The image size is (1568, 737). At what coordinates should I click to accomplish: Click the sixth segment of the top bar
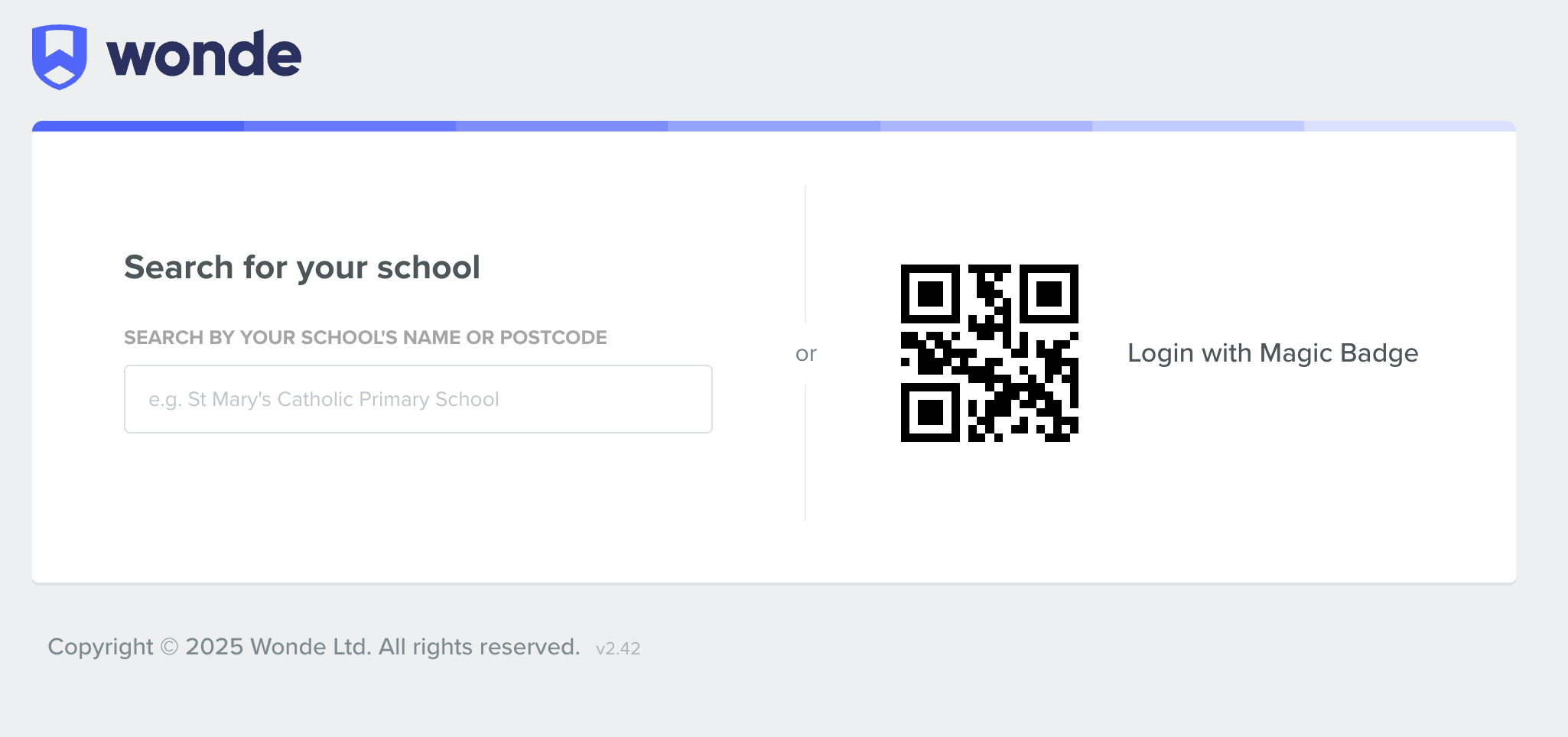[x=1197, y=126]
